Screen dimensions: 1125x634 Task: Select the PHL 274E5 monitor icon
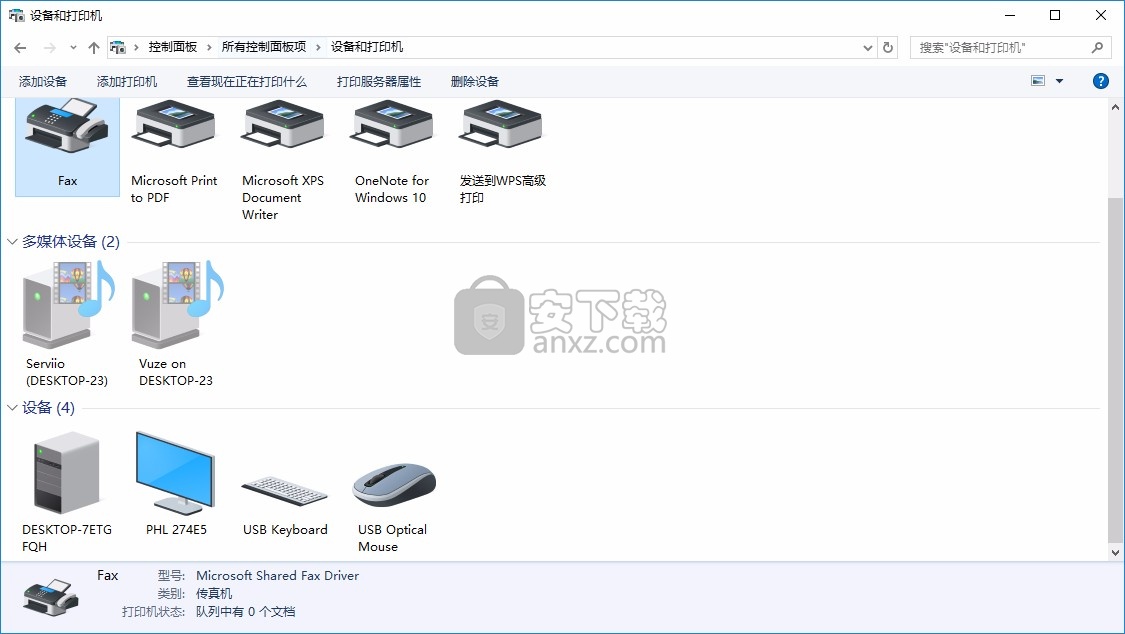coord(175,473)
